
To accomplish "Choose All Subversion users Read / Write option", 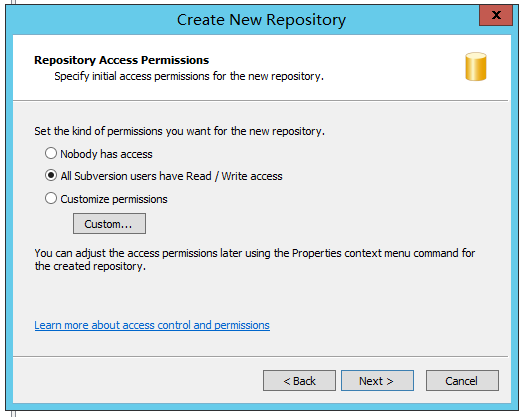I will [51, 176].
